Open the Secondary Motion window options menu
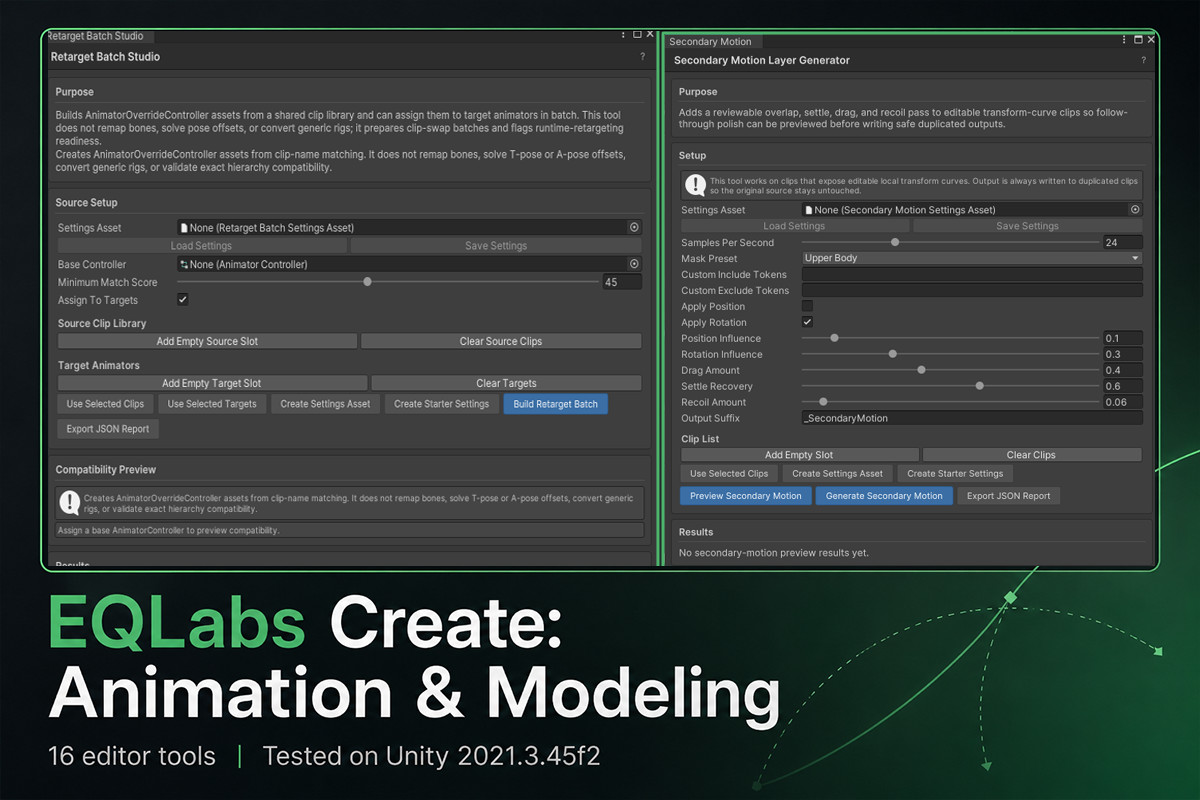The height and width of the screenshot is (800, 1200). pos(1126,40)
